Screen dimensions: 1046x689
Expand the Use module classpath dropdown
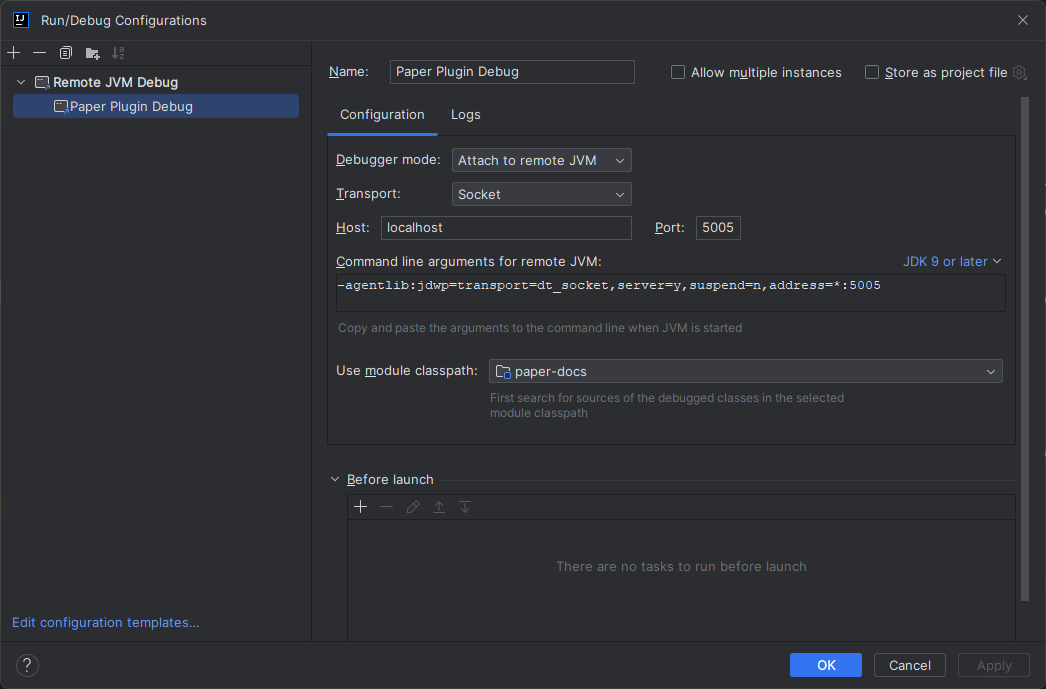(x=745, y=372)
